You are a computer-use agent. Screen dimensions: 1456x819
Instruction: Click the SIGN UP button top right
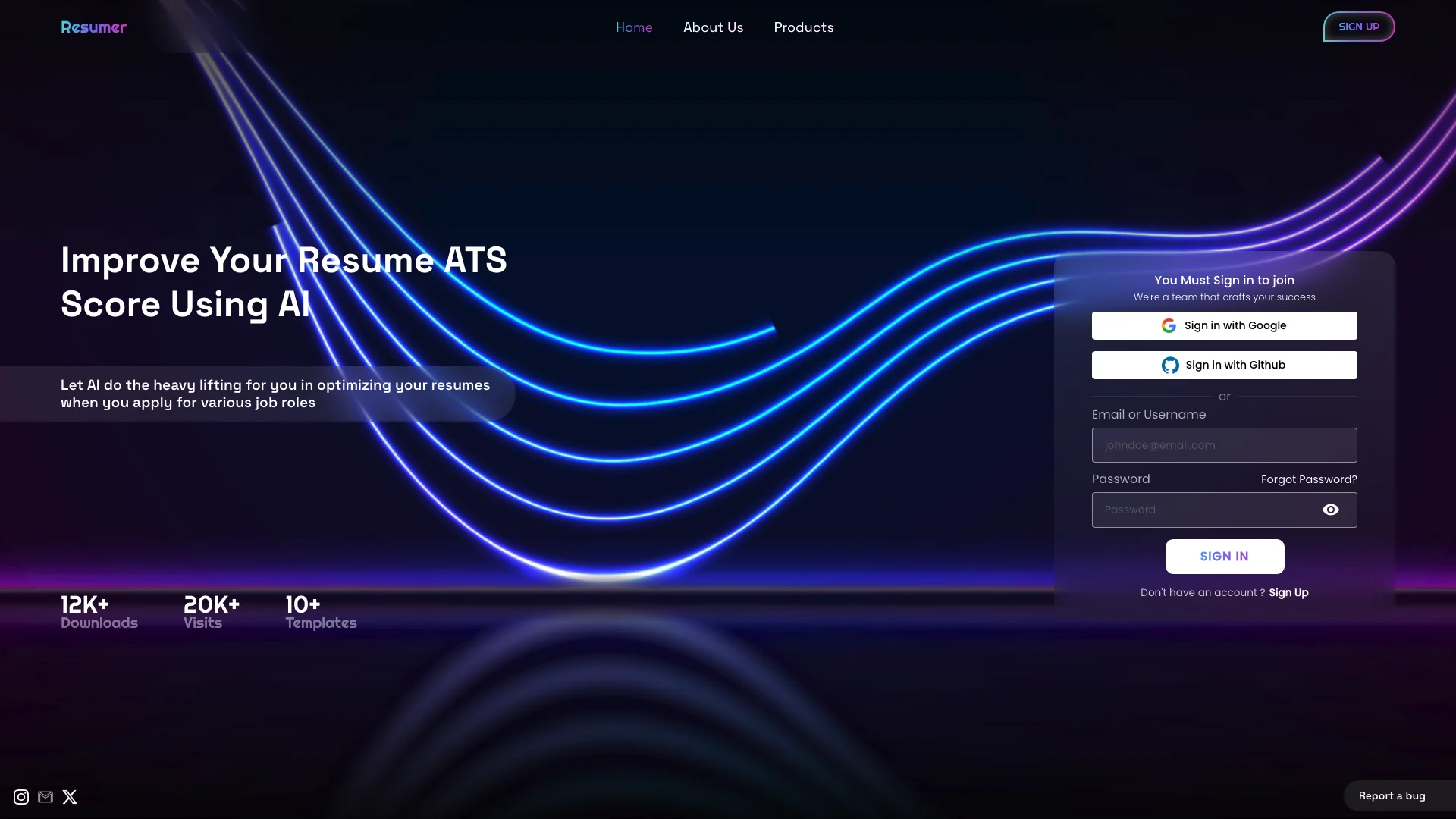click(x=1358, y=26)
